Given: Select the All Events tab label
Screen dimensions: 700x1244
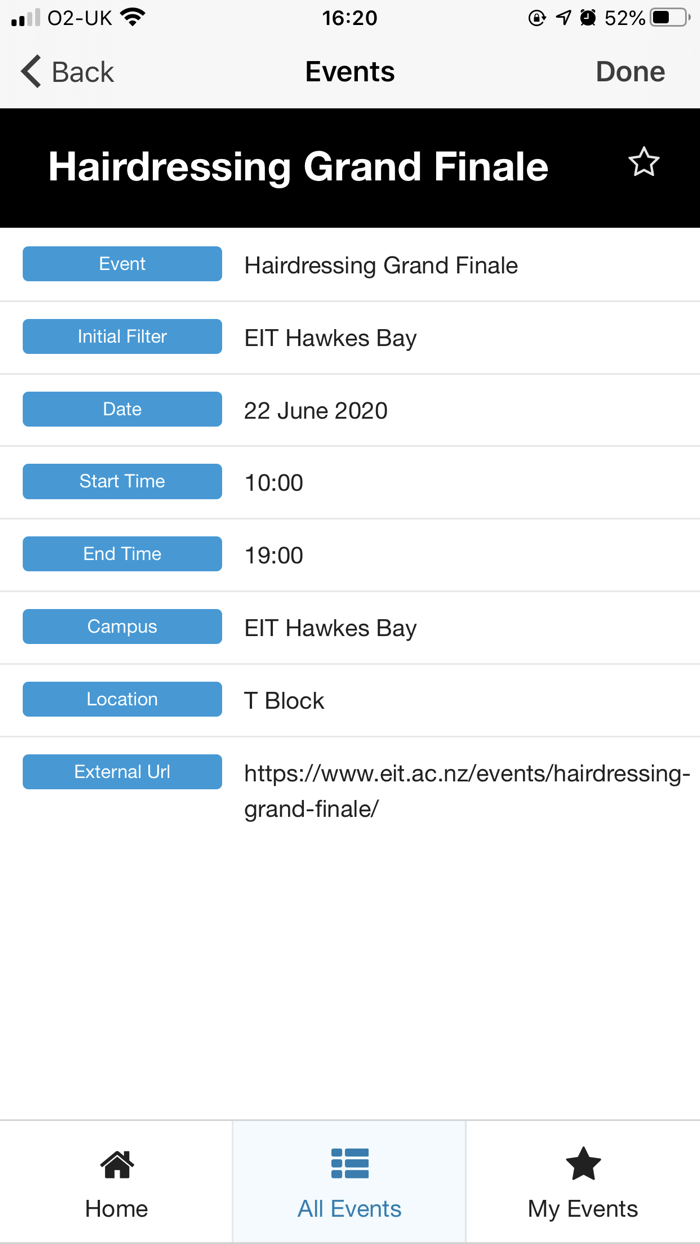Looking at the screenshot, I should point(350,1208).
